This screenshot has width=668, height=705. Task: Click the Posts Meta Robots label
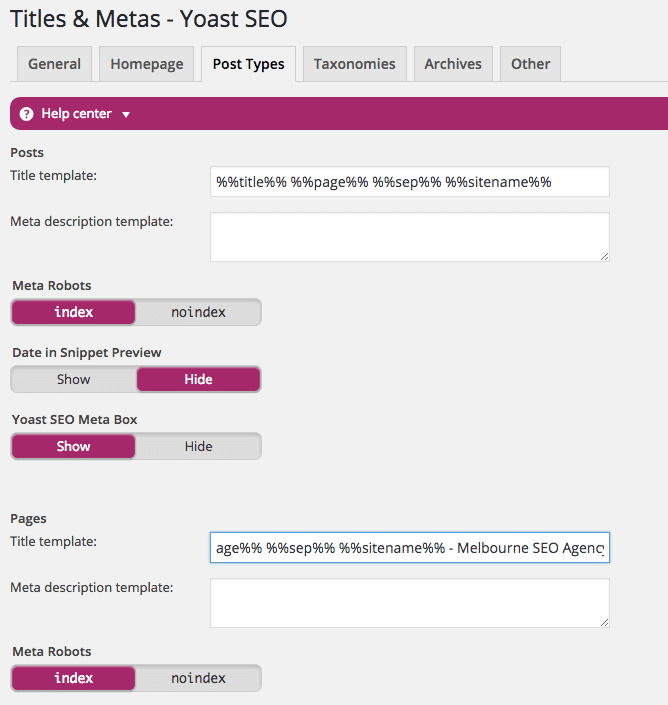(x=52, y=286)
